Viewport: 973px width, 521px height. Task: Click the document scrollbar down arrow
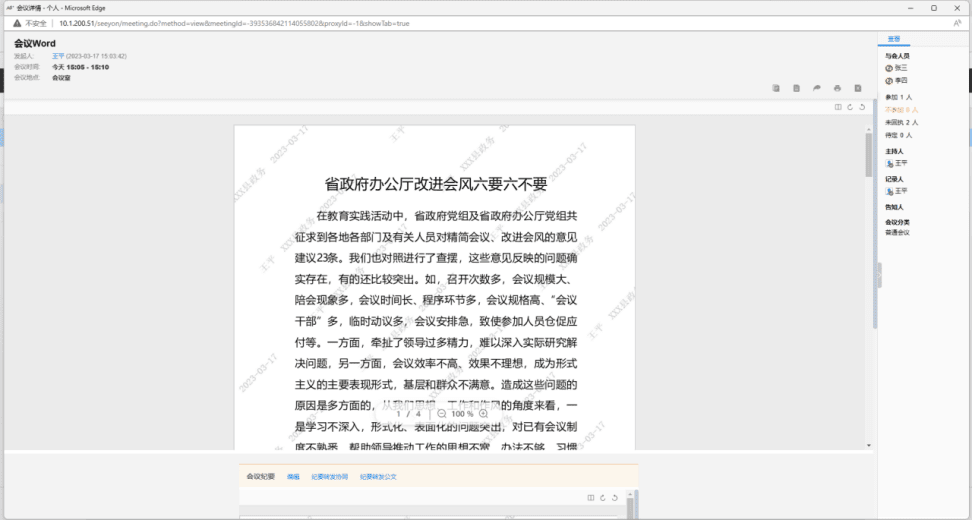869,445
